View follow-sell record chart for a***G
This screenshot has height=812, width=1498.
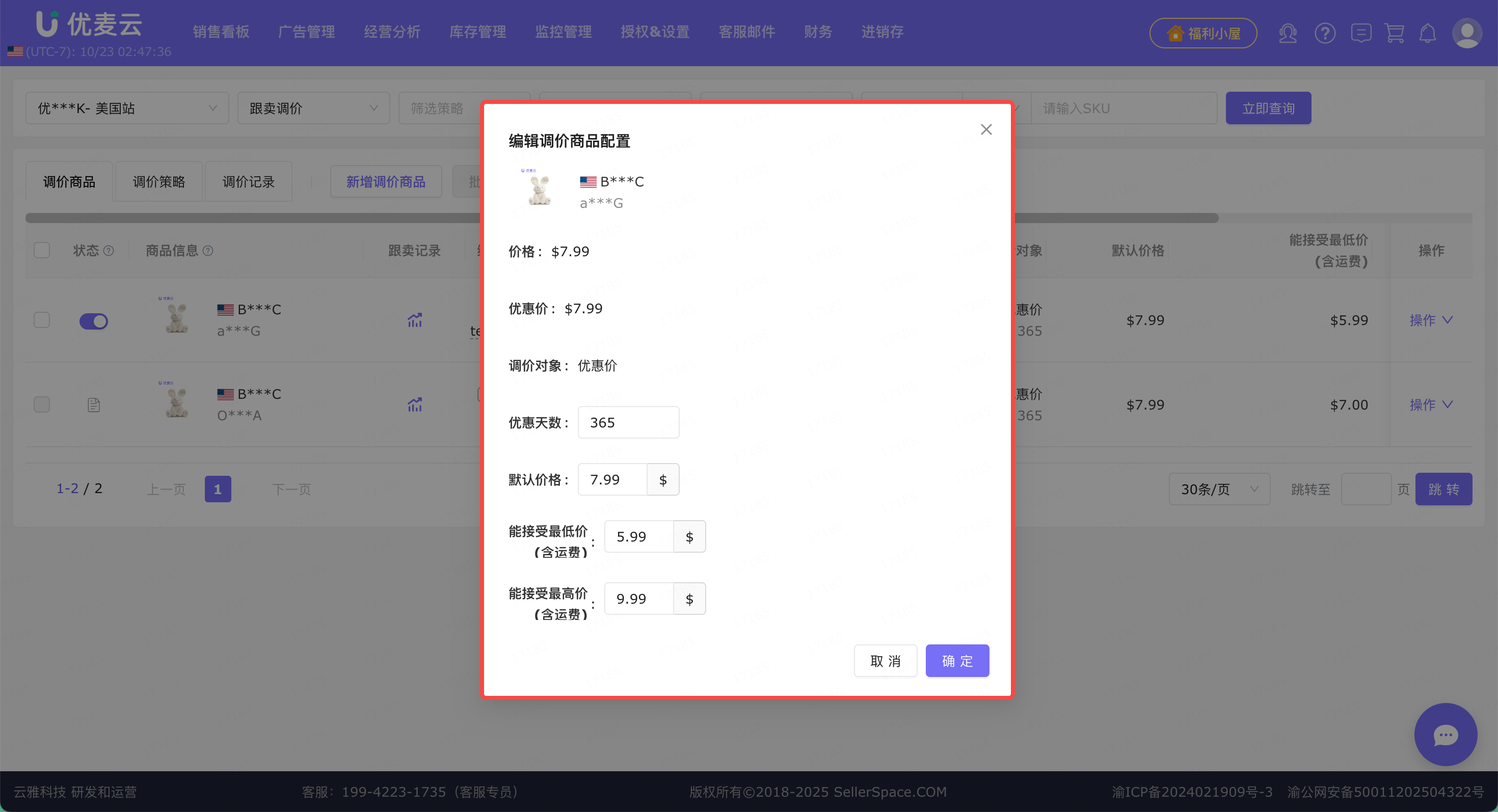coord(415,320)
